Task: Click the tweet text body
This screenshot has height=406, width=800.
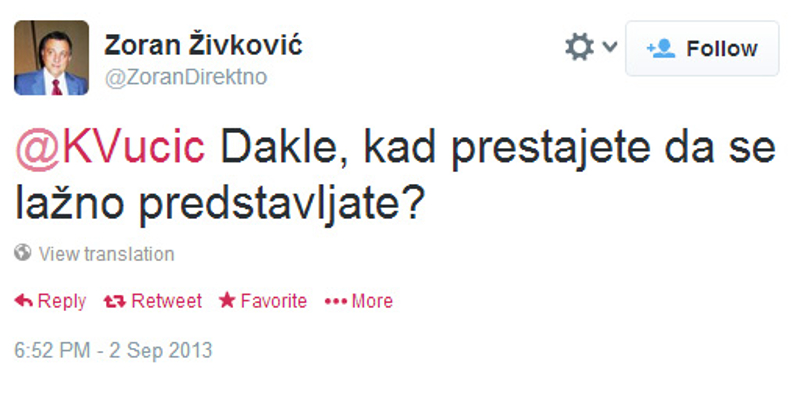Action: tap(395, 176)
